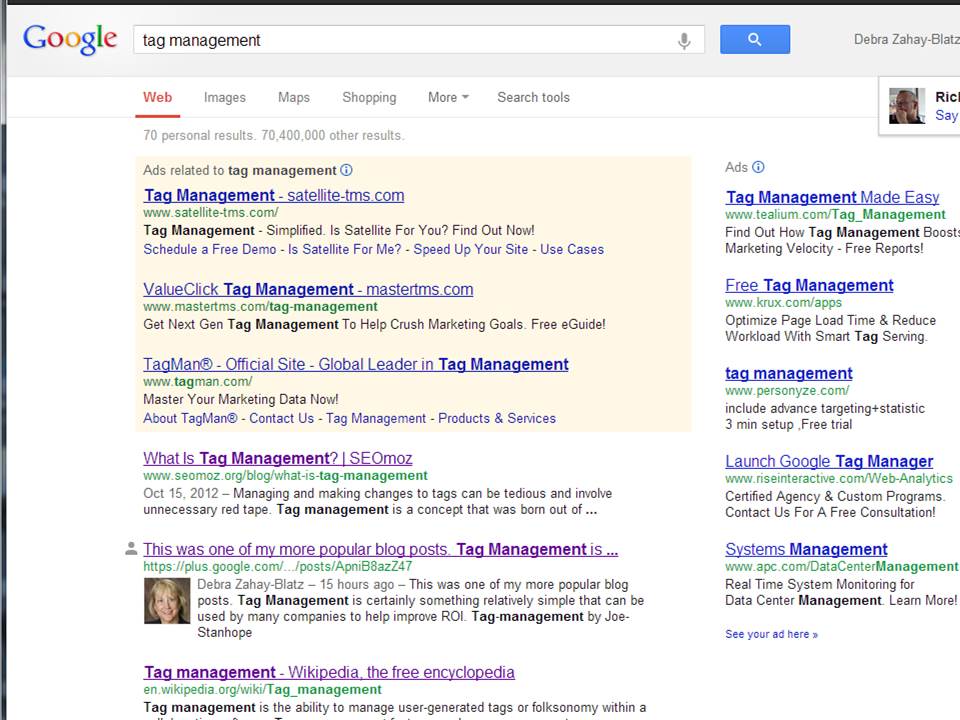Open About TagMan sitelink
This screenshot has height=720, width=960.
tap(190, 418)
